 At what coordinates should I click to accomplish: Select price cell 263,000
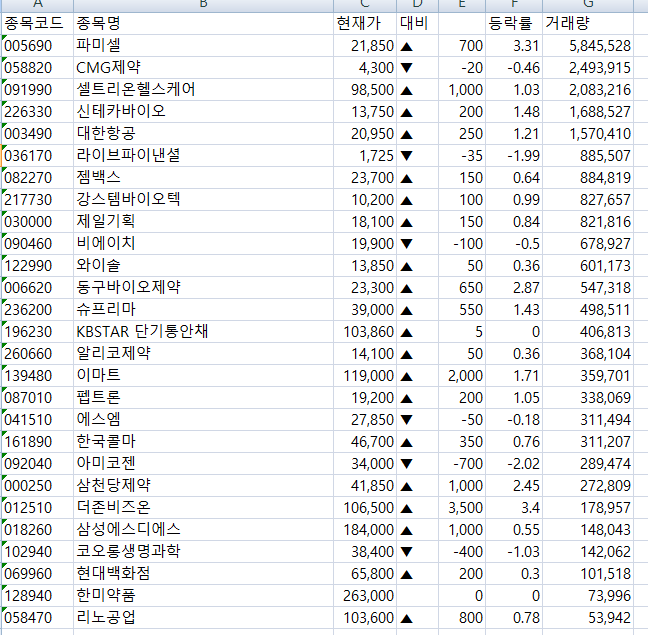pyautogui.click(x=365, y=595)
